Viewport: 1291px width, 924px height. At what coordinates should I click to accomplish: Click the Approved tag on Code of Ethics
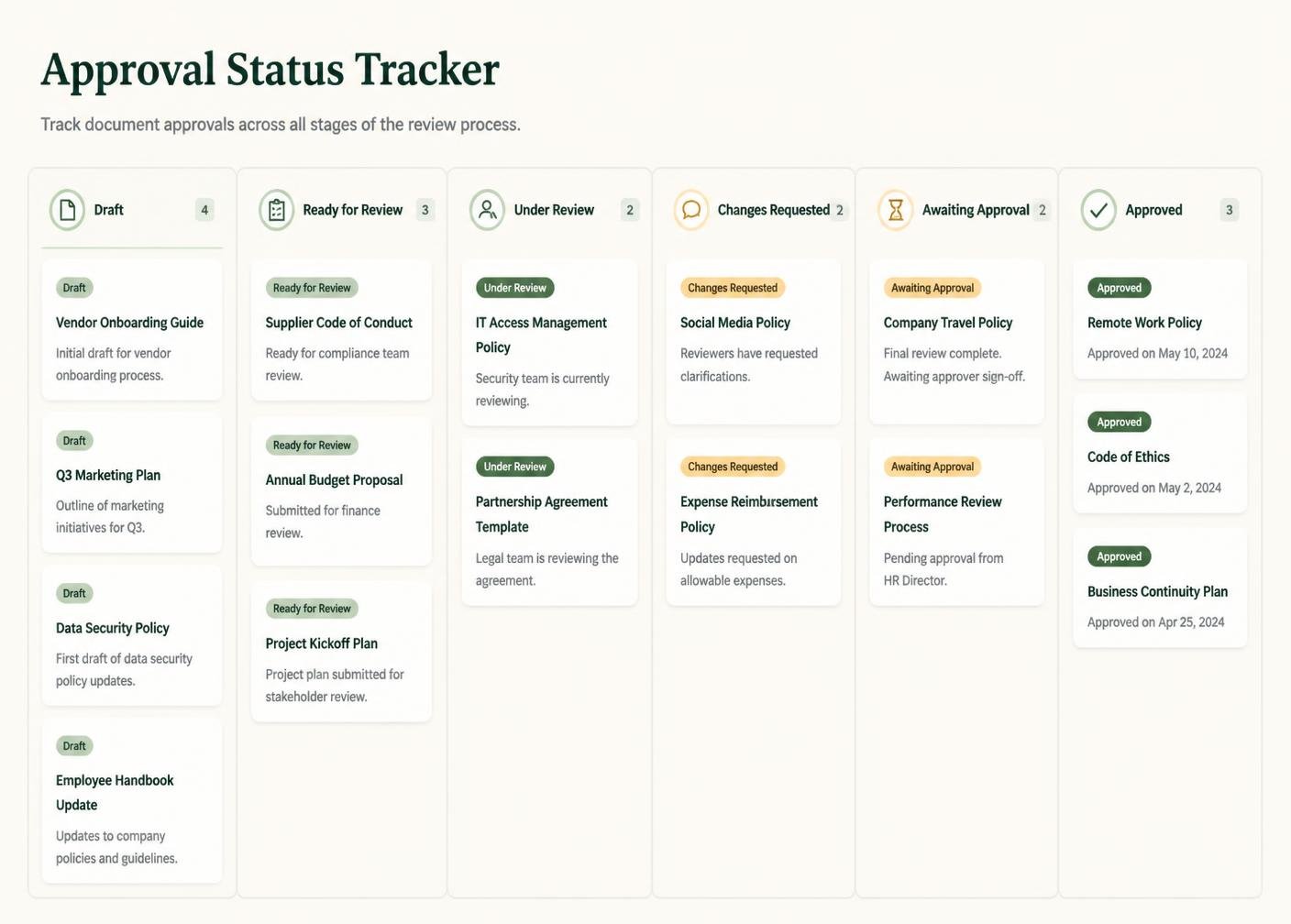coord(1120,423)
